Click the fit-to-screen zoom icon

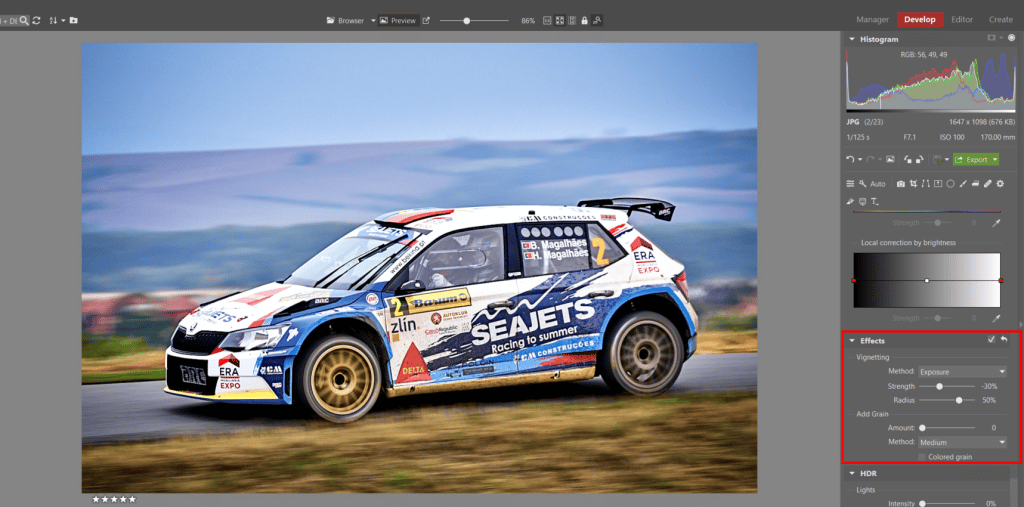tap(560, 20)
